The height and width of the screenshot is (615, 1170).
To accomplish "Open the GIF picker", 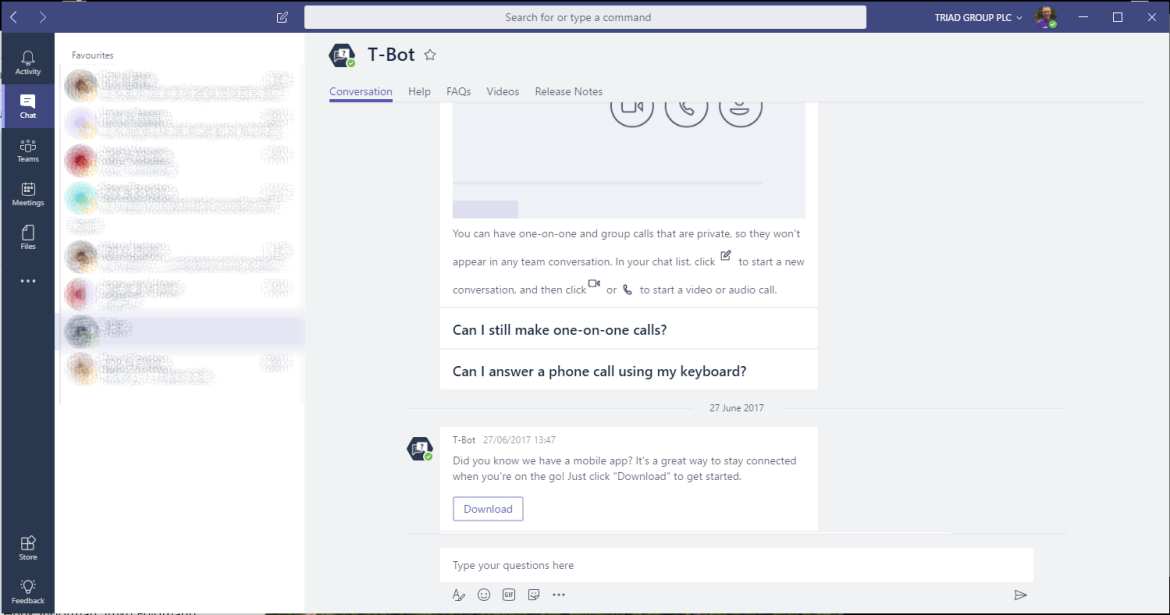I will [x=509, y=595].
